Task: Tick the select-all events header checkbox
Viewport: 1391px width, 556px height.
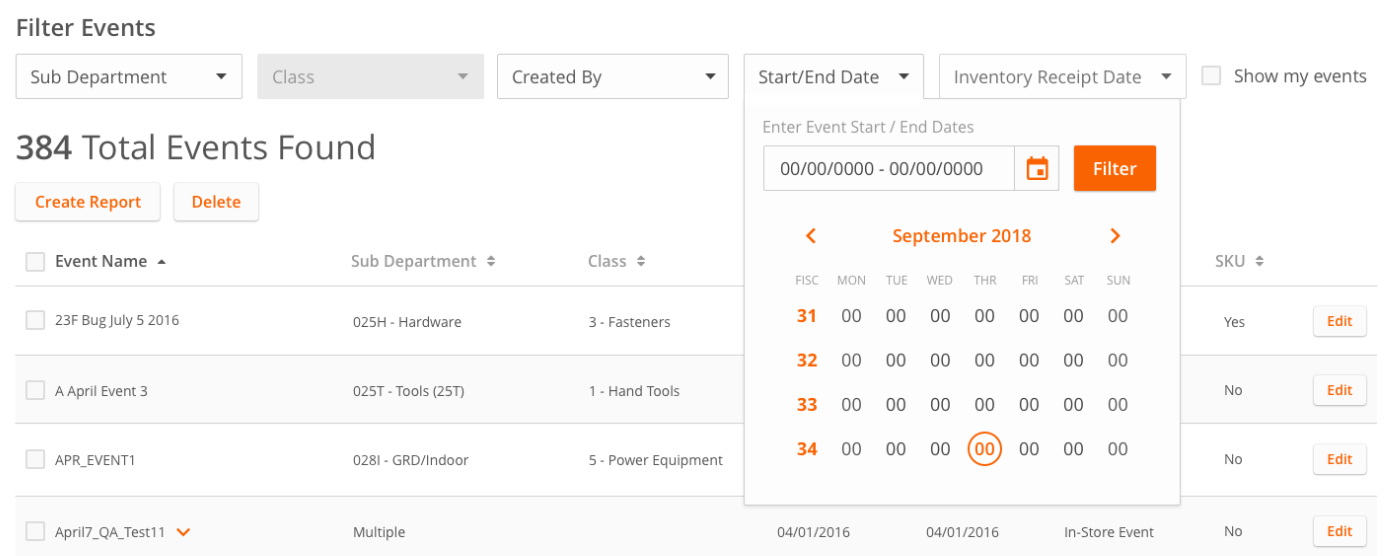Action: coord(35,262)
